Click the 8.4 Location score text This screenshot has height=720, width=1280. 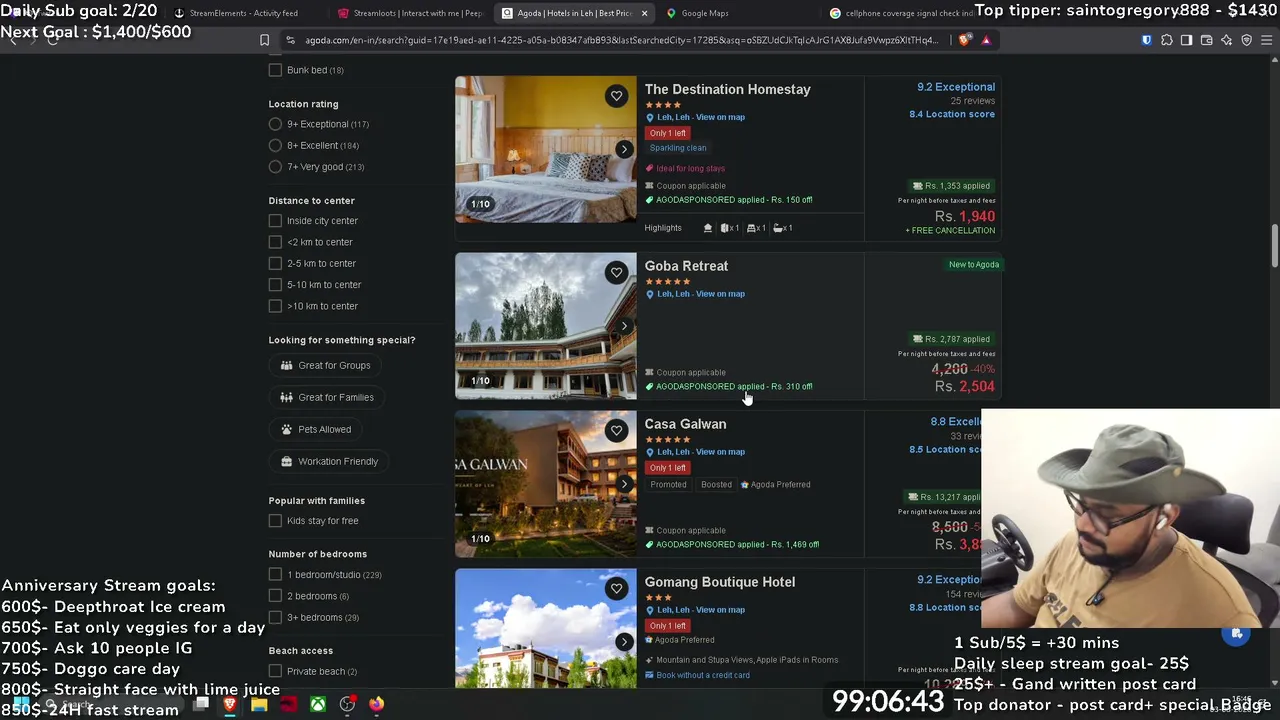[952, 114]
